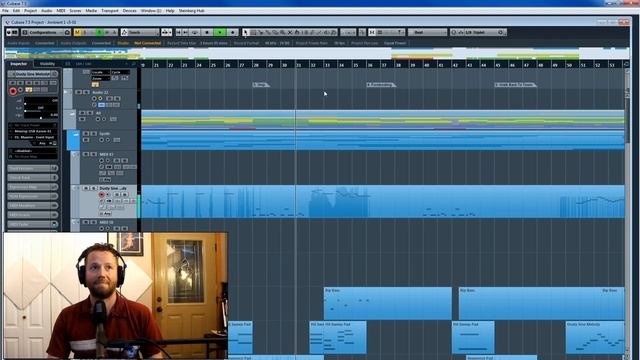The image size is (640, 360).
Task: Toggle Write automation W toolbar button
Action: pos(107,32)
